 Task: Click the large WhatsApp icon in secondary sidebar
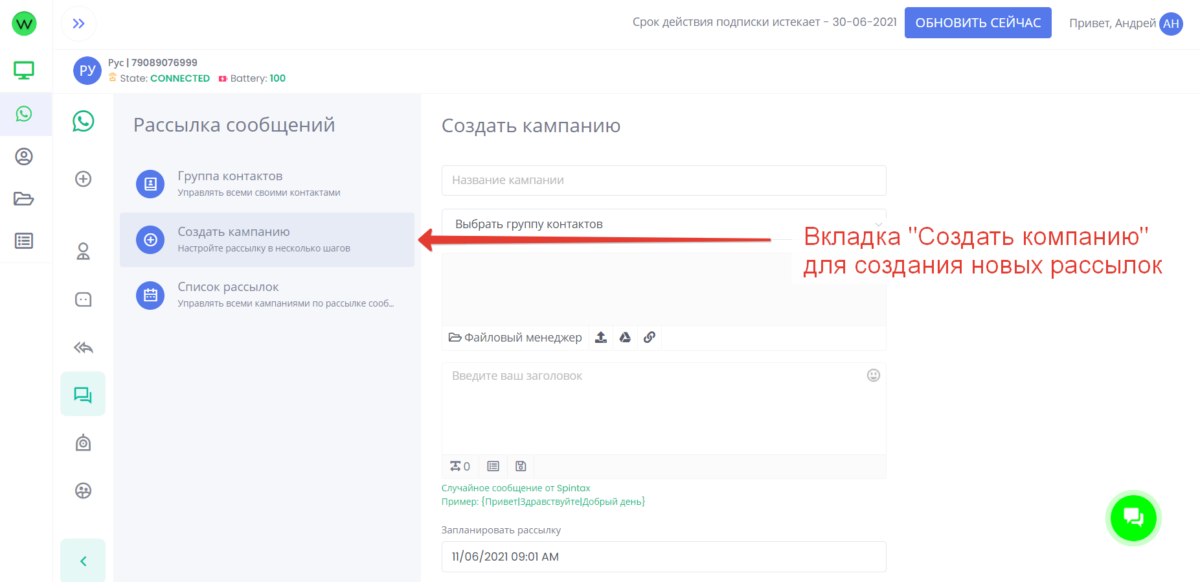[83, 121]
